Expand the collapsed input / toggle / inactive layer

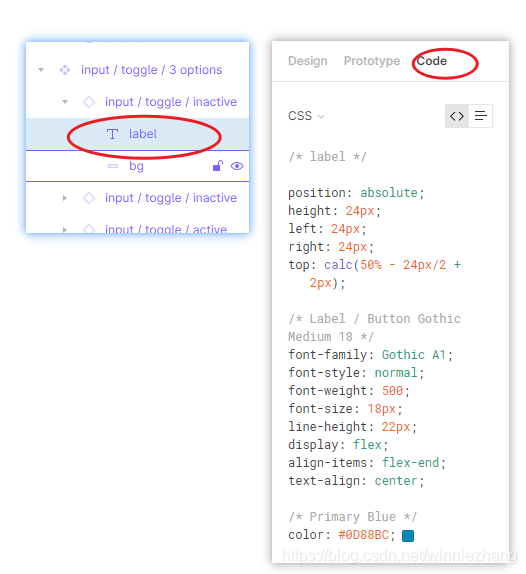65,198
